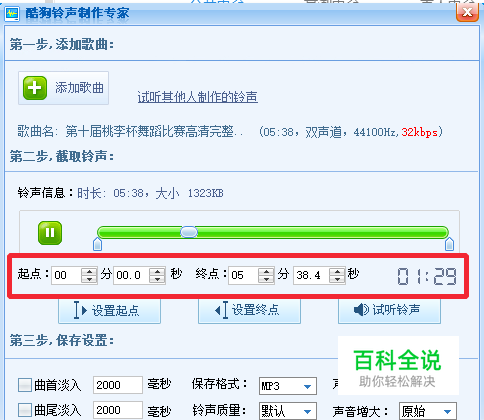
Task: Decrease end point minutes with down arrow
Action: [266, 279]
